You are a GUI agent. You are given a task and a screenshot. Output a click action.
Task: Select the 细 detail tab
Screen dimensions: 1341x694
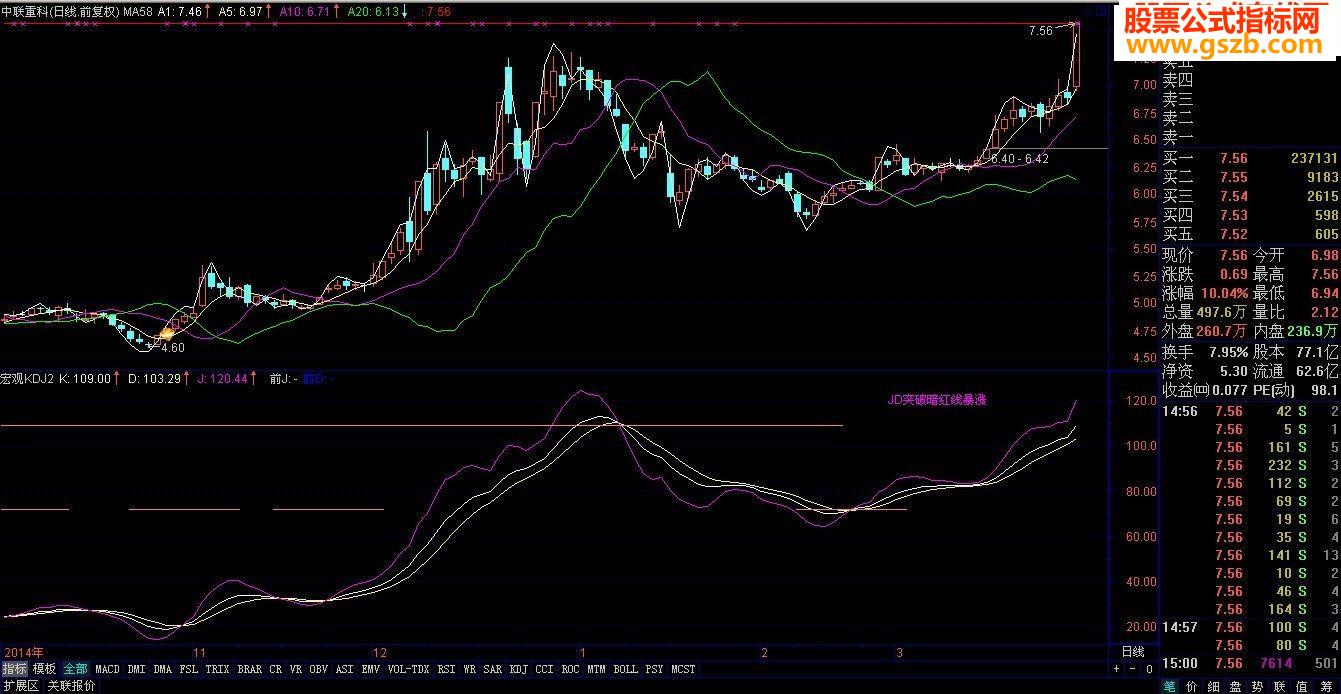click(x=1213, y=686)
